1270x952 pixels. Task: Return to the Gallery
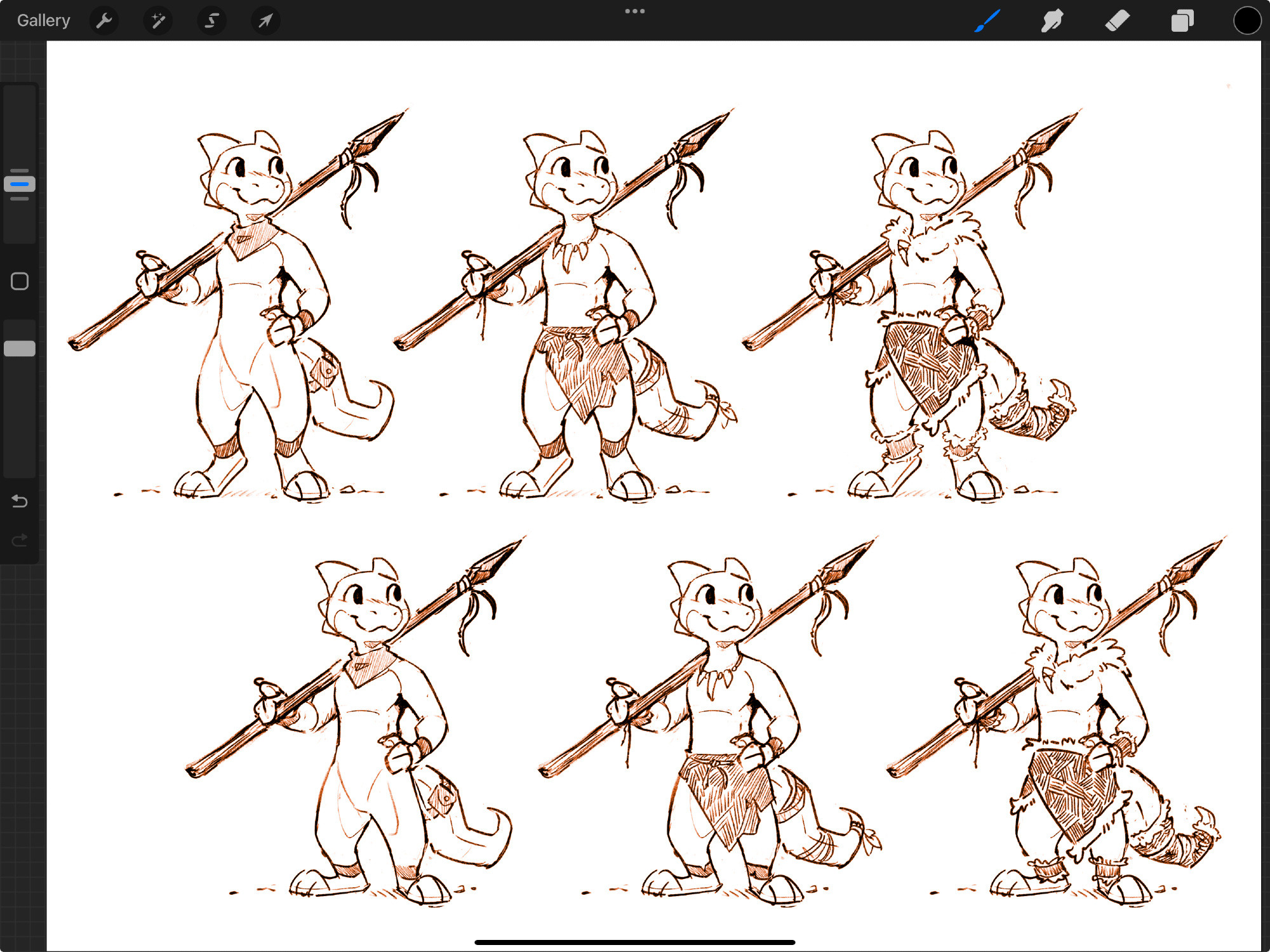(43, 20)
